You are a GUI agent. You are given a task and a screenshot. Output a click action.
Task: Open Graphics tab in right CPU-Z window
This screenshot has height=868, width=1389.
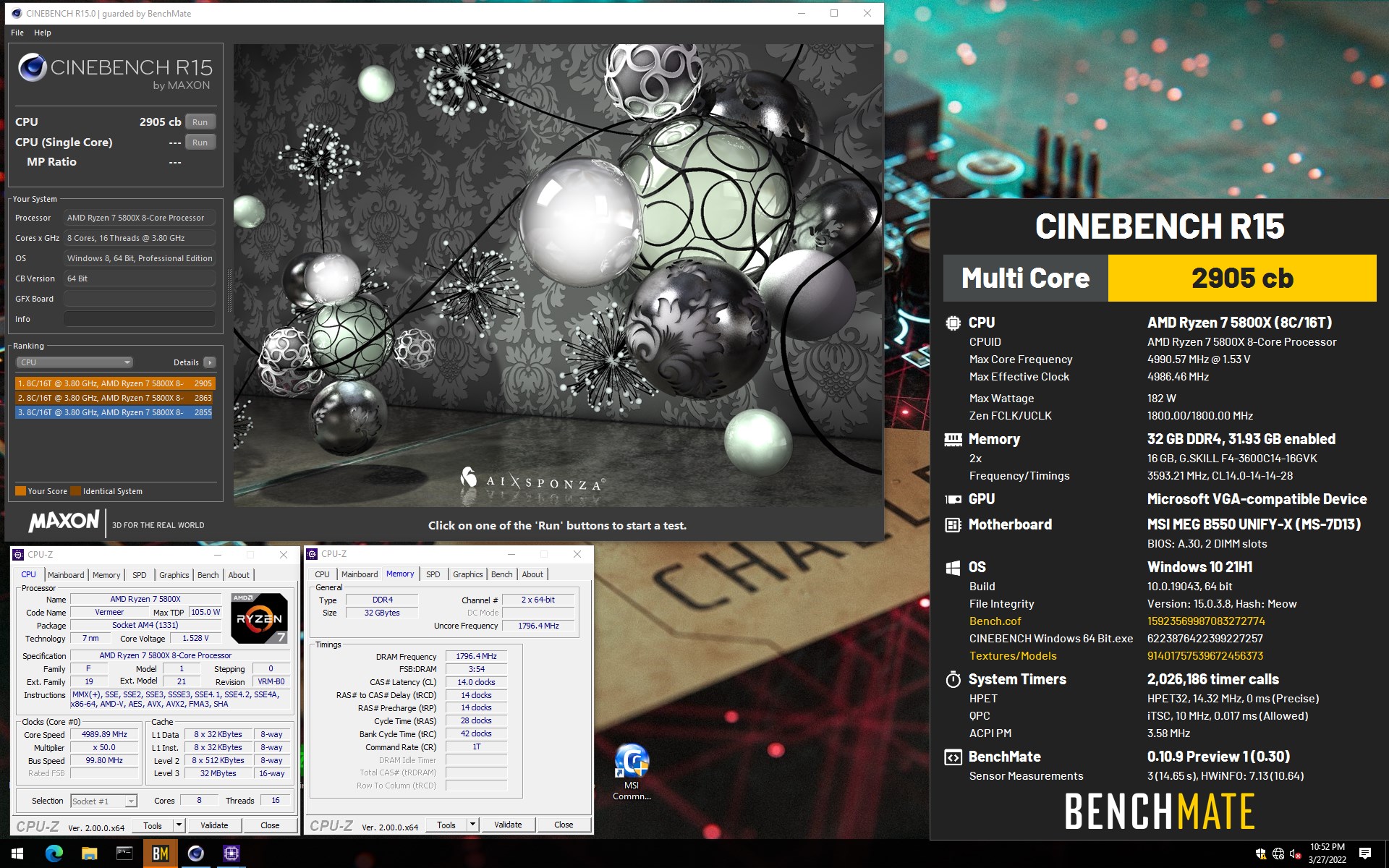point(468,574)
